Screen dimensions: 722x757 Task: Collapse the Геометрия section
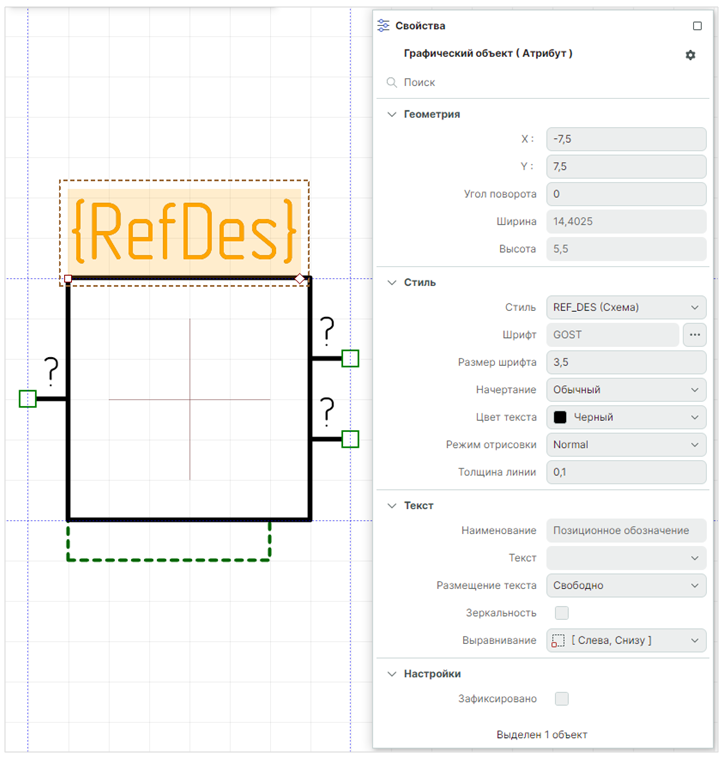pyautogui.click(x=392, y=114)
